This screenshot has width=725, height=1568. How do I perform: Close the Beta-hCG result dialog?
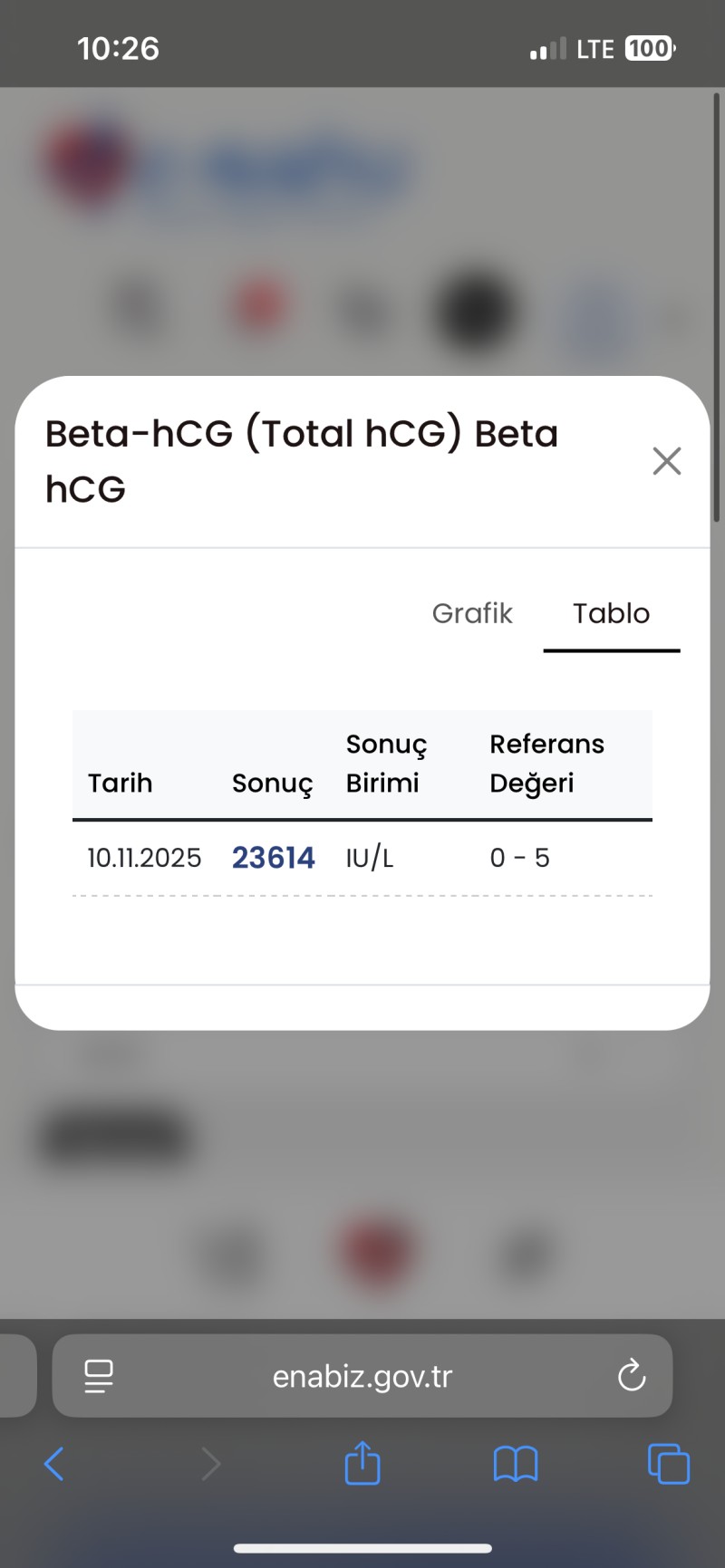pos(667,461)
